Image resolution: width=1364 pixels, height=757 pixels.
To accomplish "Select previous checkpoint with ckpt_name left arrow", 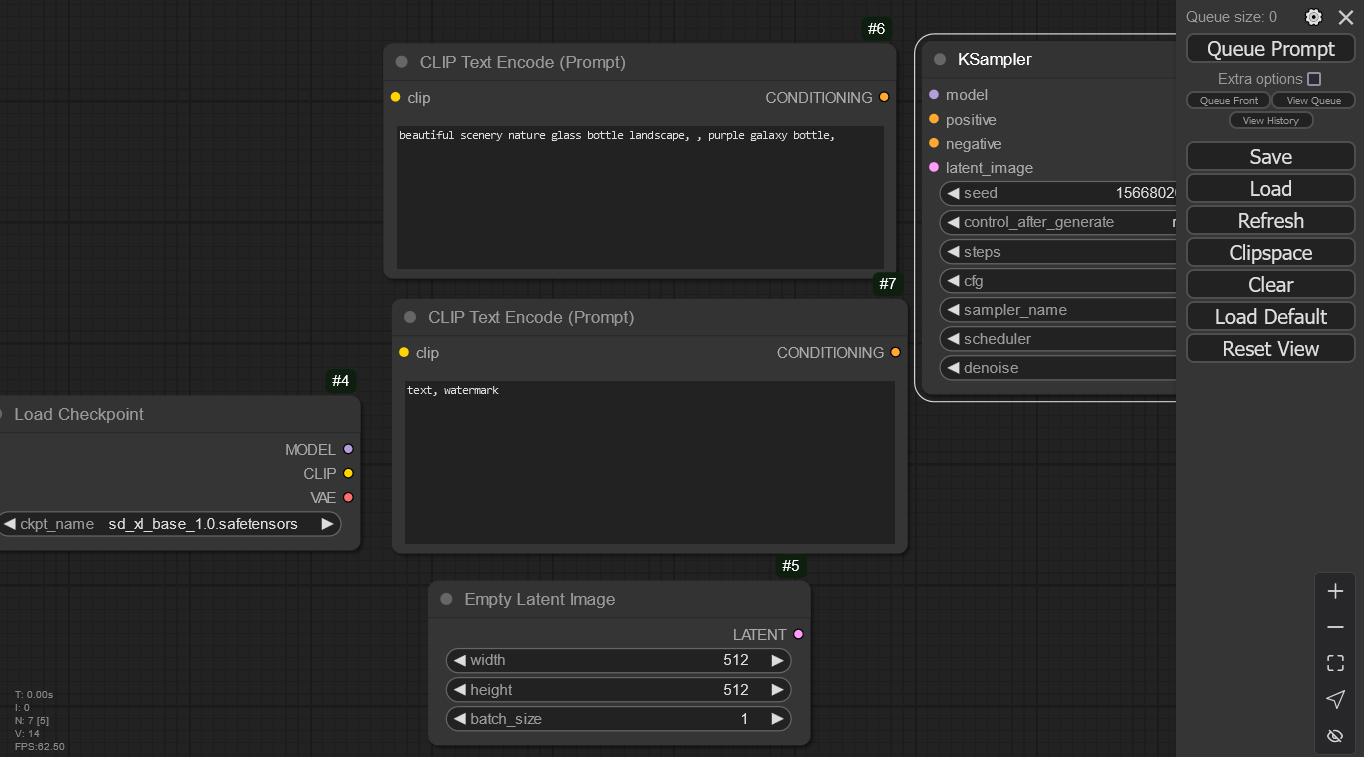I will coord(9,524).
